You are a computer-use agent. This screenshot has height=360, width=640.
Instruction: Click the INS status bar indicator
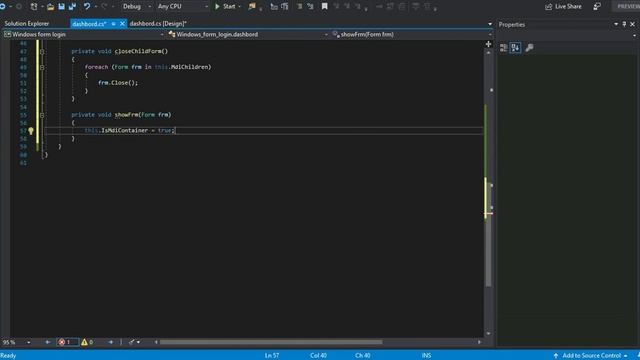(x=426, y=356)
